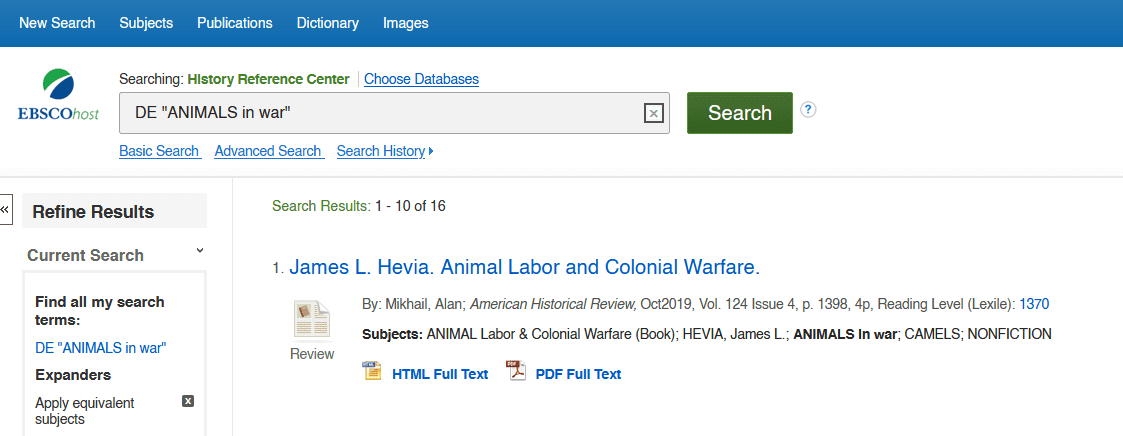Click Lexile reading level 1370 link
1123x436 pixels.
click(1033, 304)
